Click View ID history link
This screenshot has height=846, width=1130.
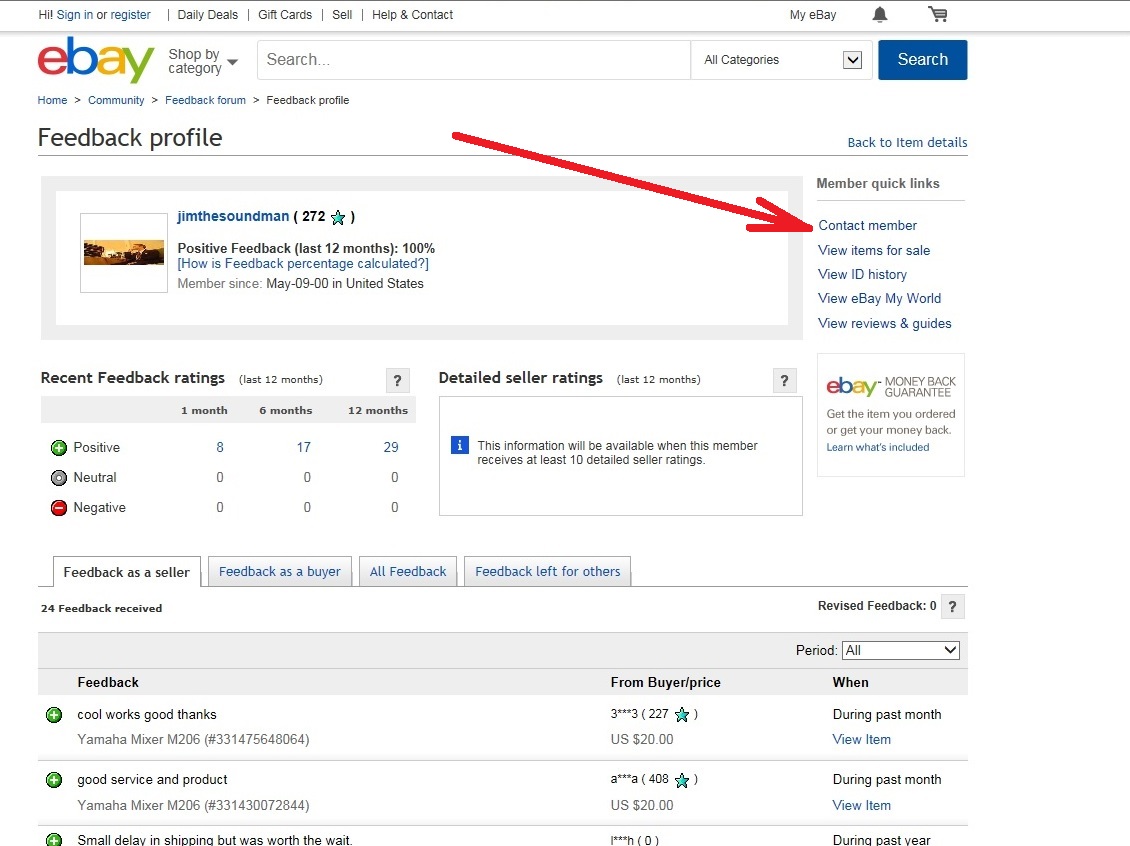(863, 275)
